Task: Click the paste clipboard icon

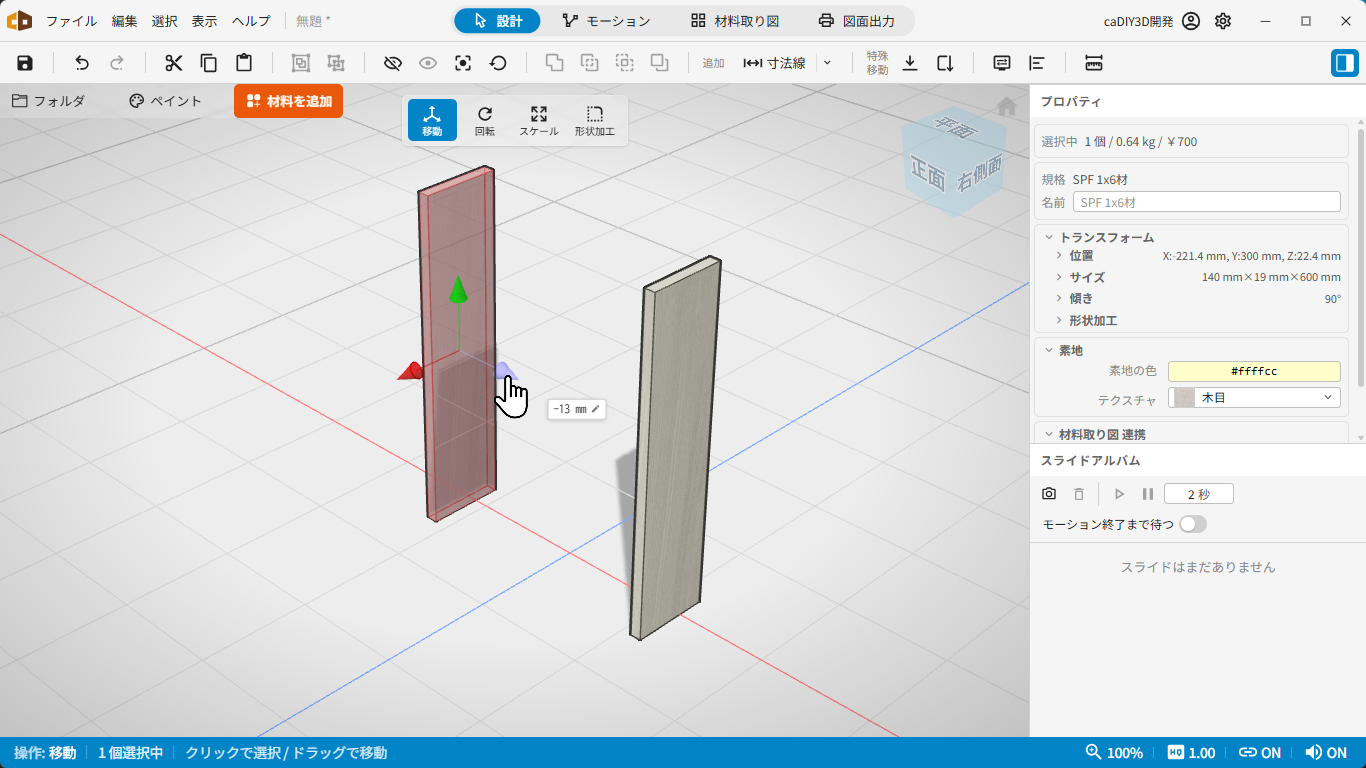Action: point(244,63)
